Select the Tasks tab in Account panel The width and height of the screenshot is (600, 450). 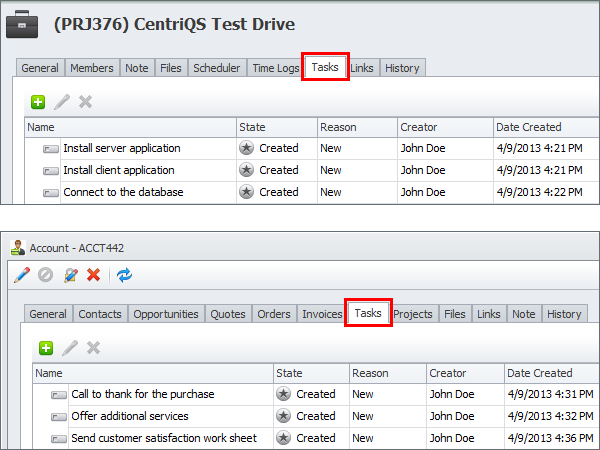[368, 313]
